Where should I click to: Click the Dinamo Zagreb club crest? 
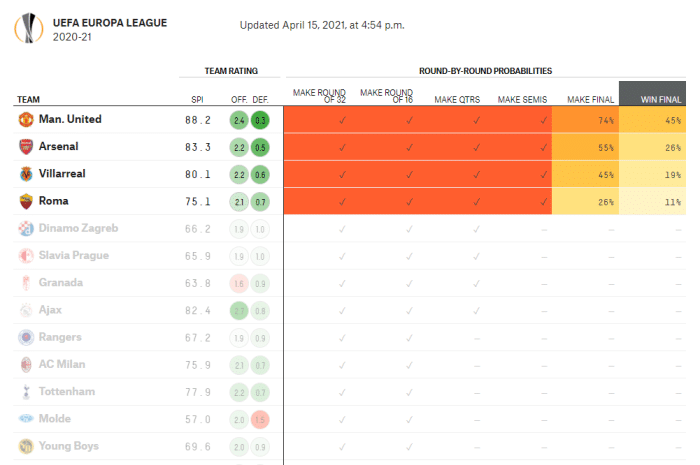[25, 228]
